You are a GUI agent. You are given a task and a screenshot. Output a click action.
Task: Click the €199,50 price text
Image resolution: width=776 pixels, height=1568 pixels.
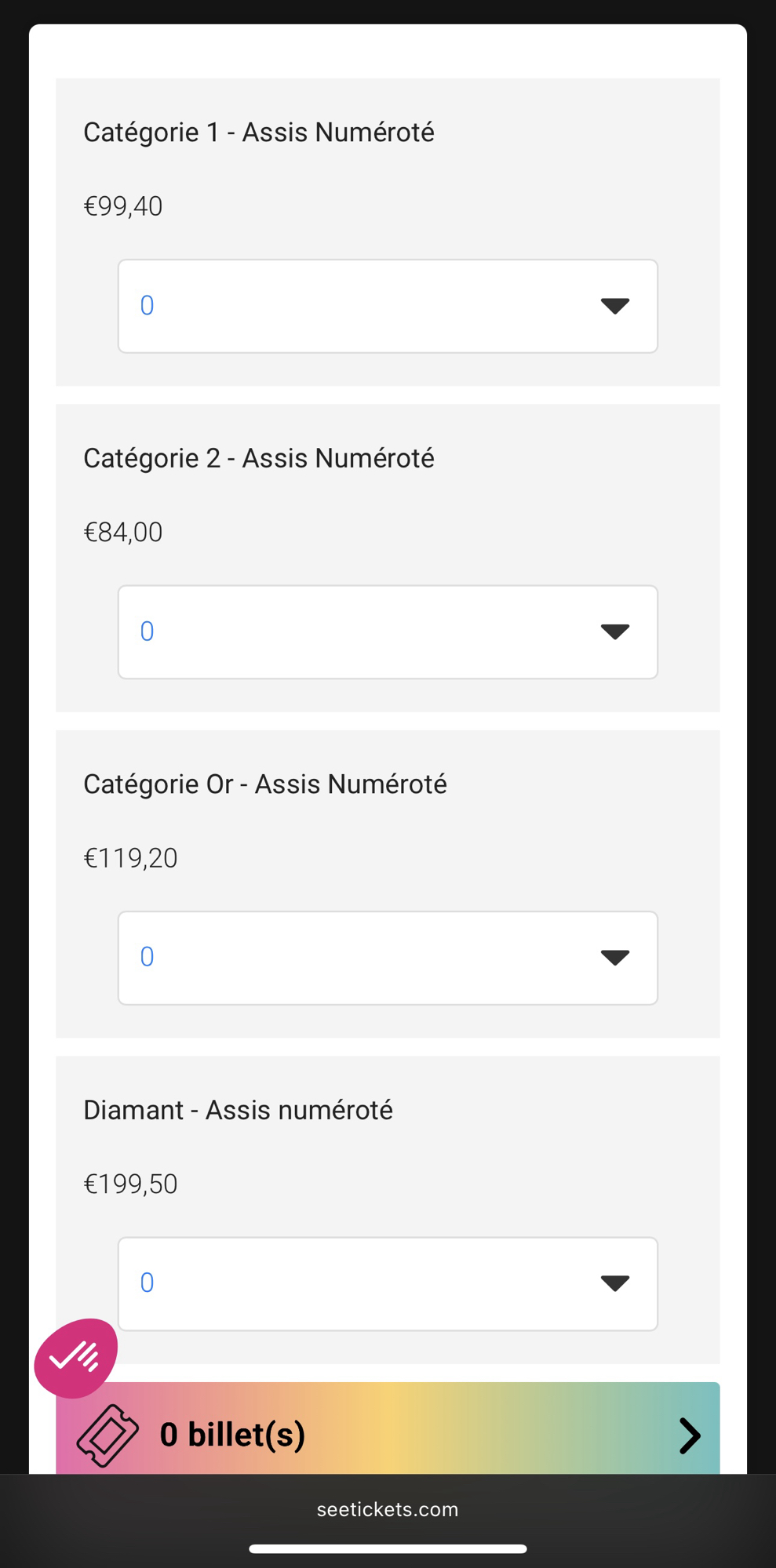(x=130, y=1184)
